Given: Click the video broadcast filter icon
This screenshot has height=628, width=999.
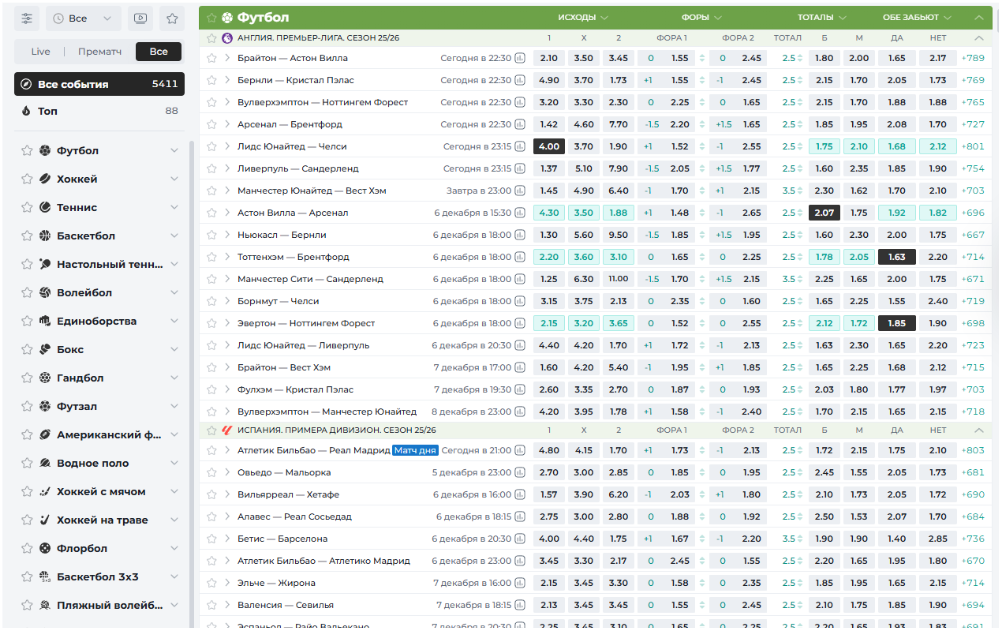Looking at the screenshot, I should 140,18.
